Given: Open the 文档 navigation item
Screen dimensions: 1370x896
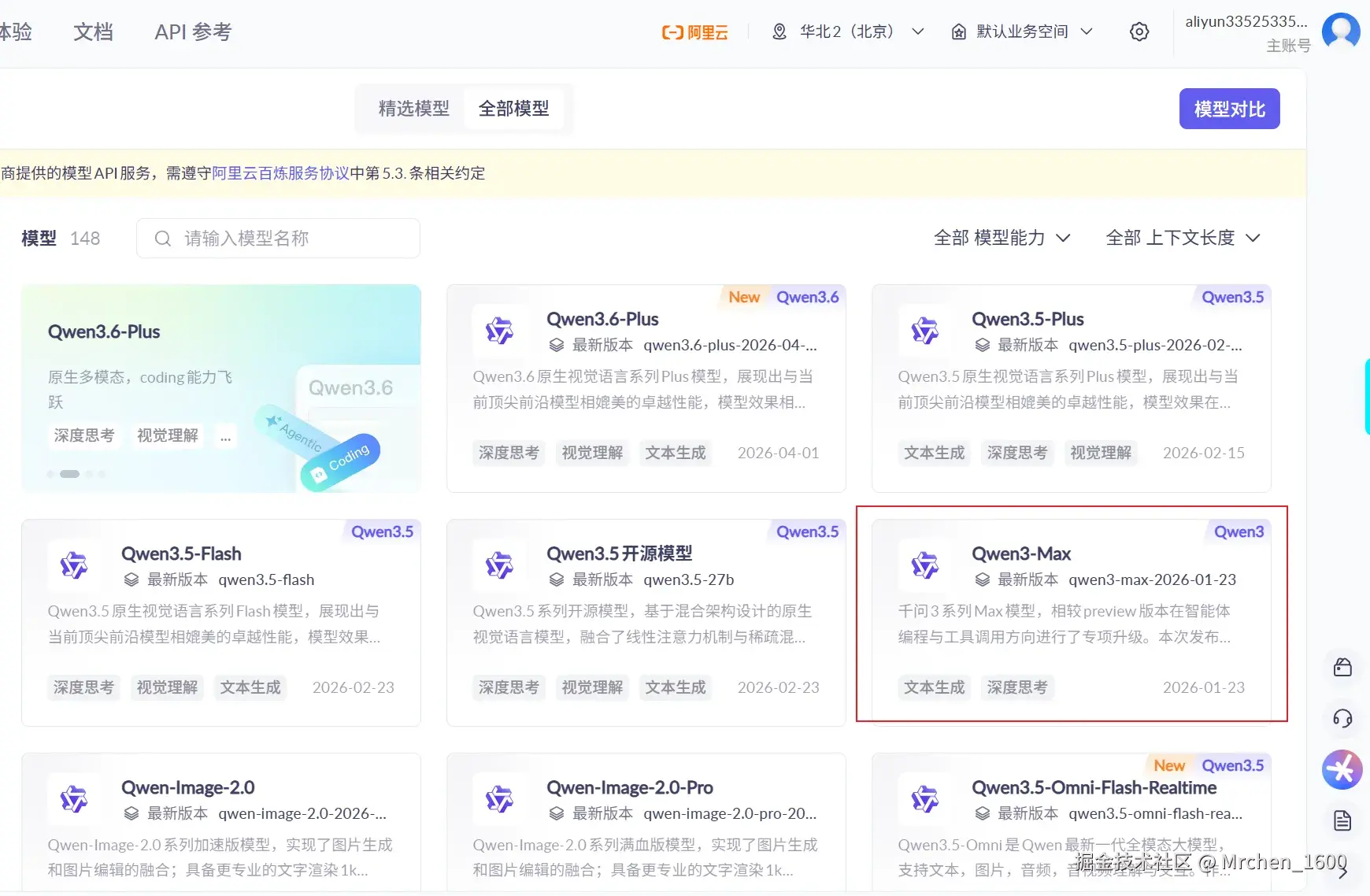Looking at the screenshot, I should 93,31.
